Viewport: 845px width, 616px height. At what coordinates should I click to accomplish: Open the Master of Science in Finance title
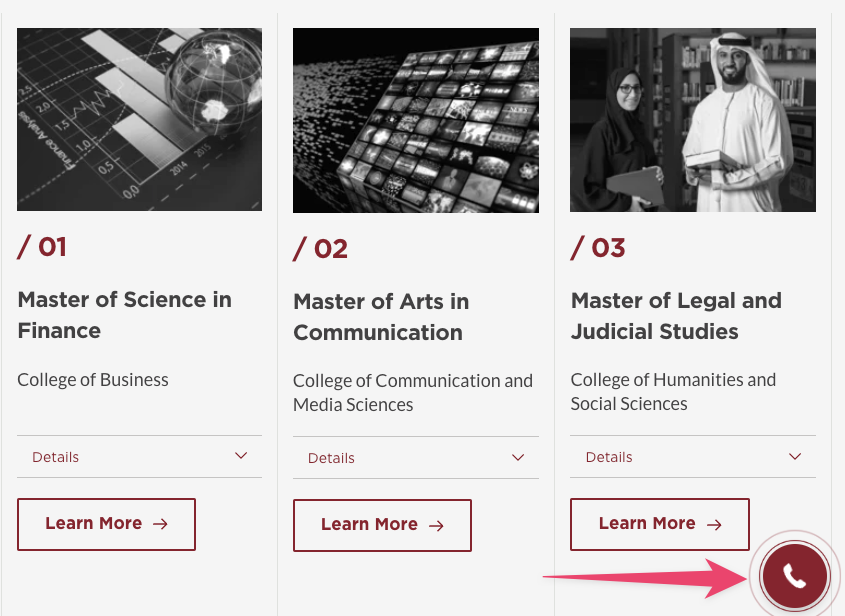tap(124, 314)
